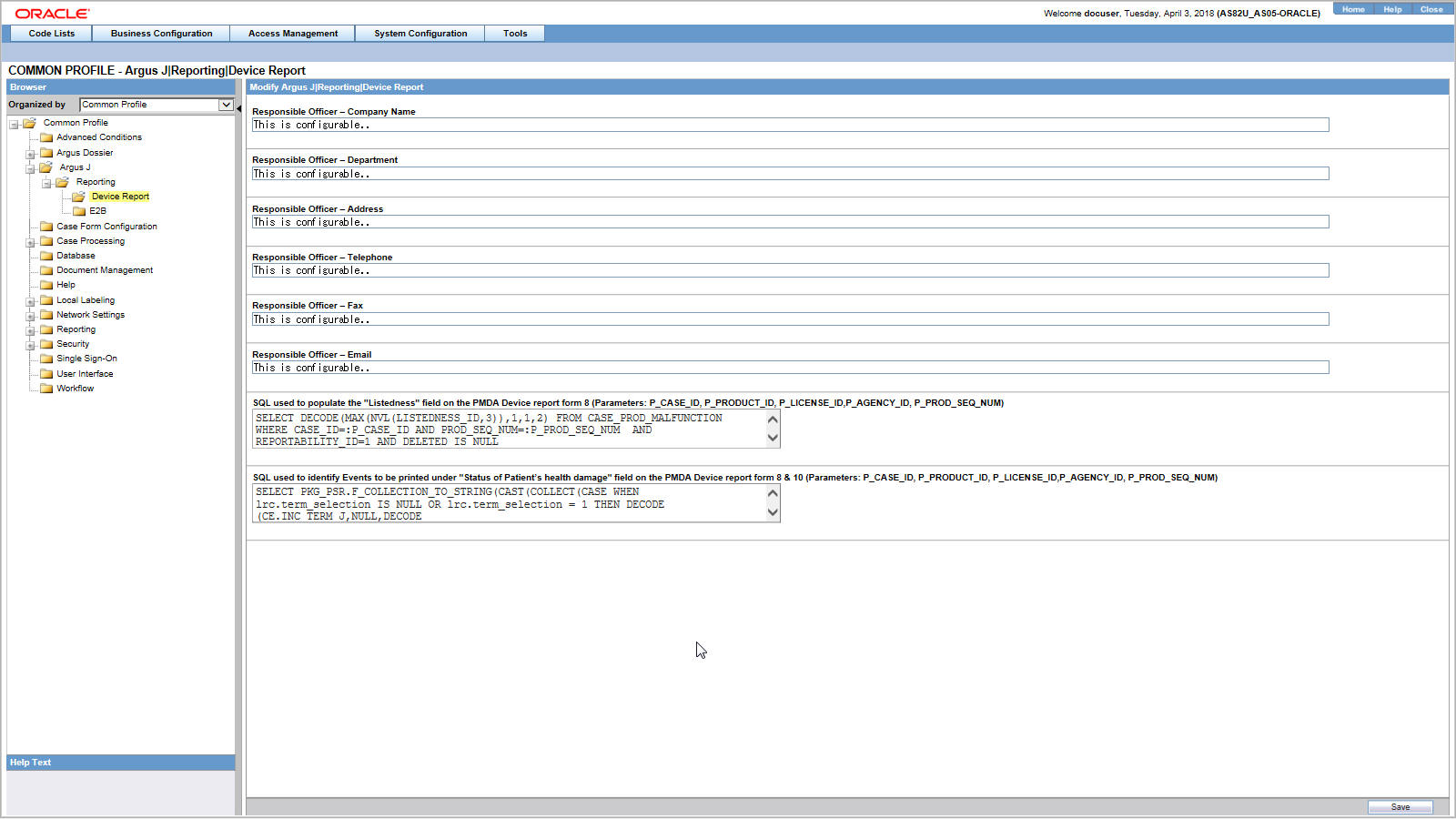Select the Database tree item
Viewport: 1456px width, 819px height.
click(76, 256)
